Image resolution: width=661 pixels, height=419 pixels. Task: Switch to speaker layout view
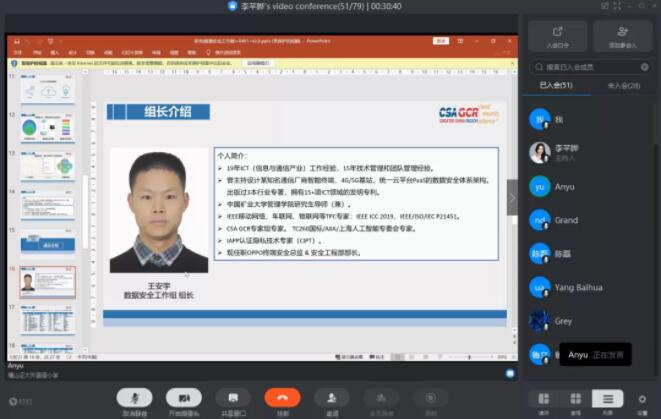[544, 398]
